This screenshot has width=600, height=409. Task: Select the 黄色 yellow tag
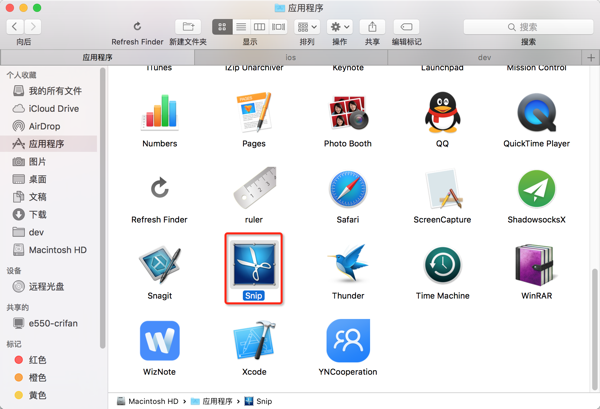(49, 395)
